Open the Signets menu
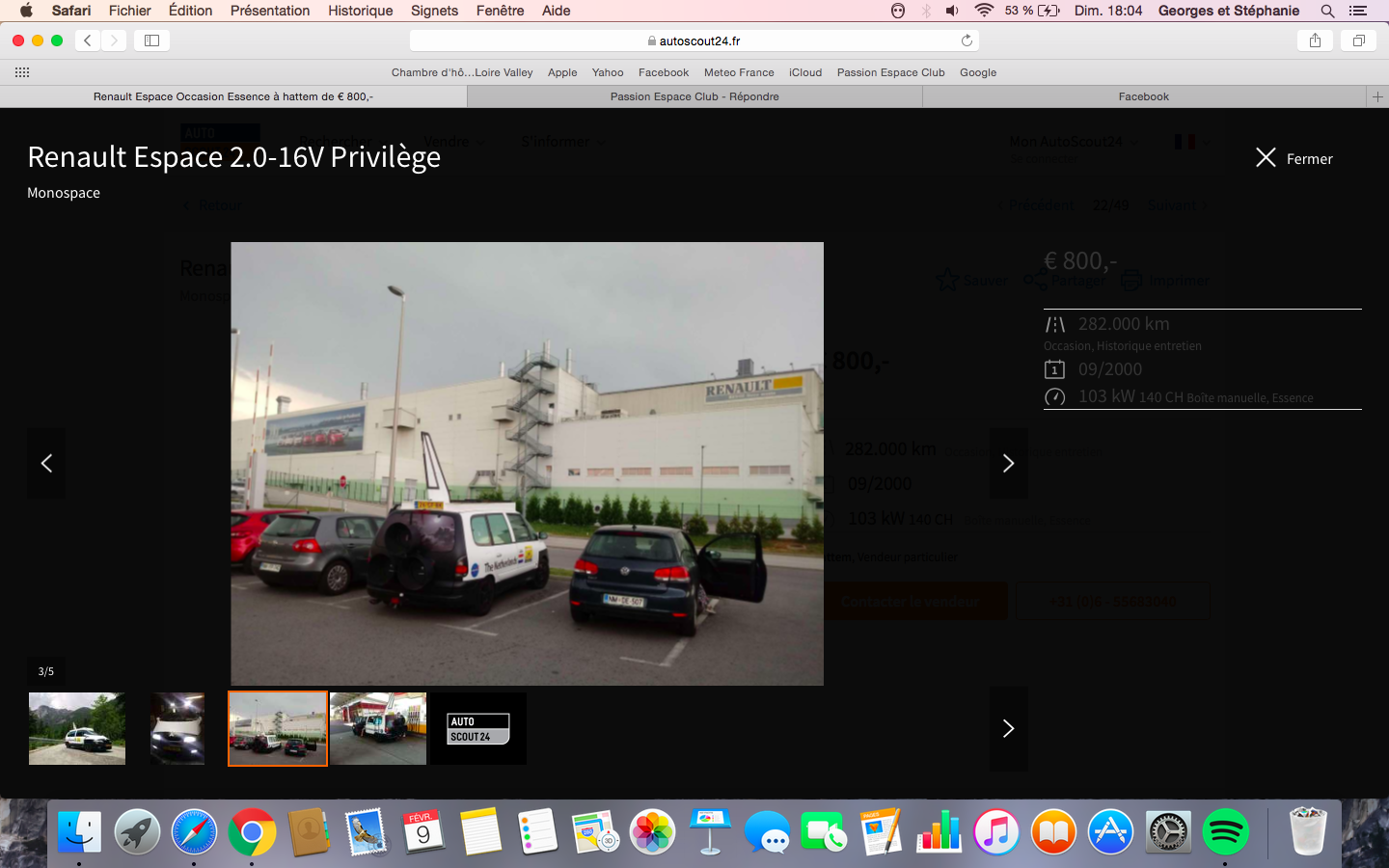This screenshot has height=868, width=1389. [x=434, y=11]
